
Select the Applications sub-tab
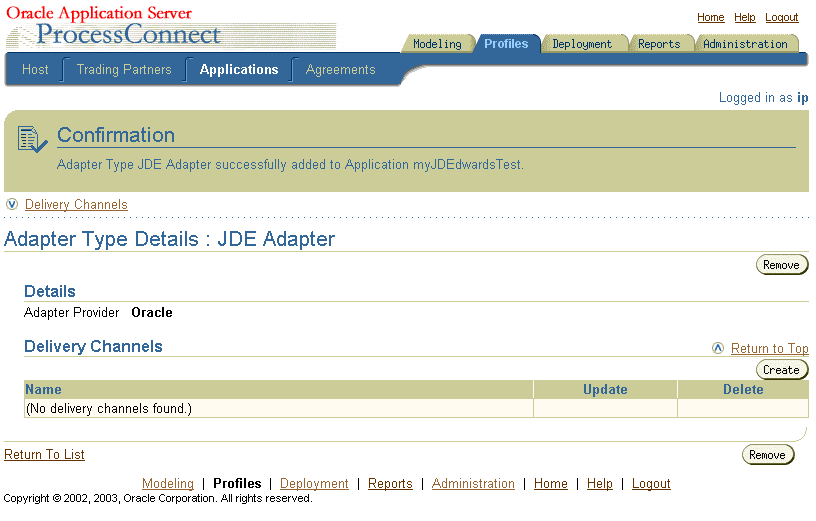pos(239,69)
